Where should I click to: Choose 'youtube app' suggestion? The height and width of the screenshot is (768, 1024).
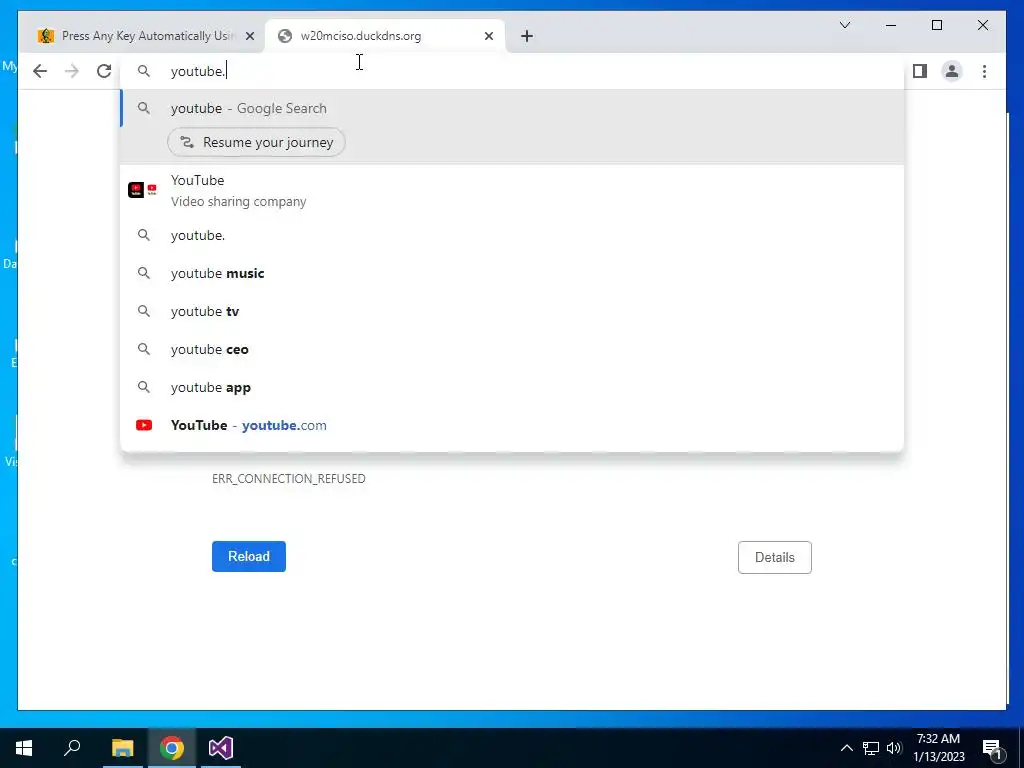[x=512, y=387]
